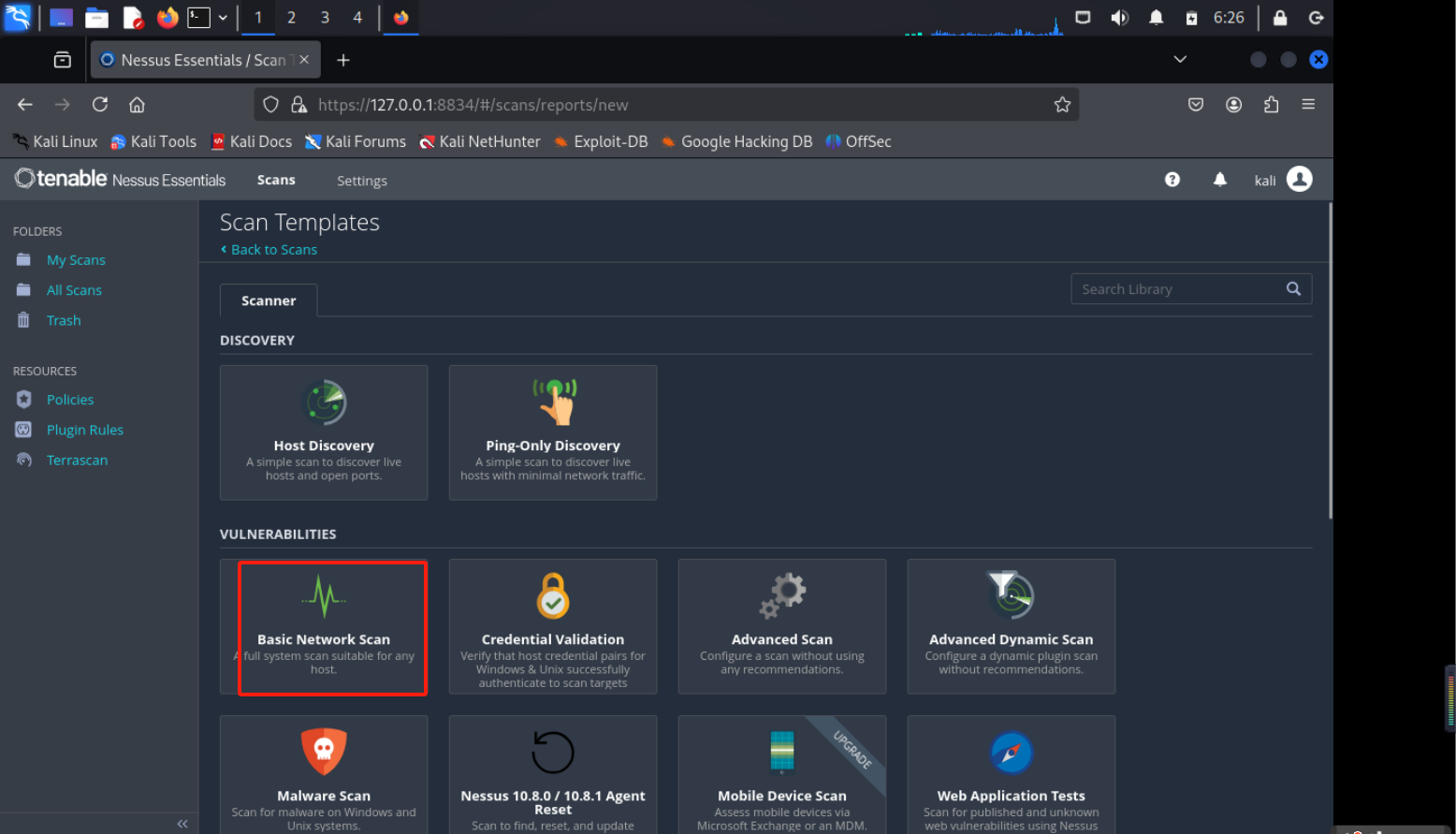
Task: Open Plugin Rules resource
Action: click(x=85, y=430)
